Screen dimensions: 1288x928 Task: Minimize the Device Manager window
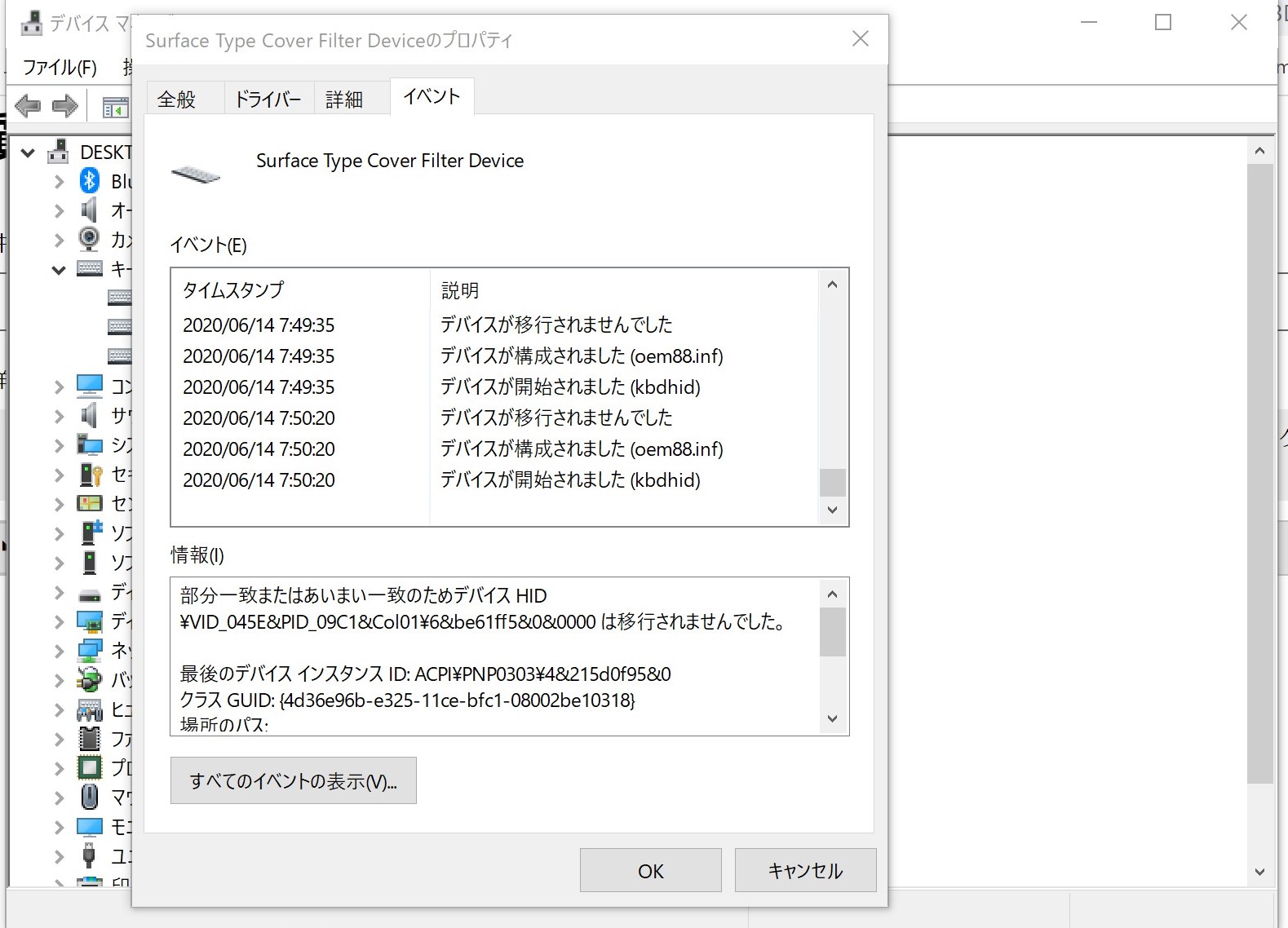pos(1089,22)
